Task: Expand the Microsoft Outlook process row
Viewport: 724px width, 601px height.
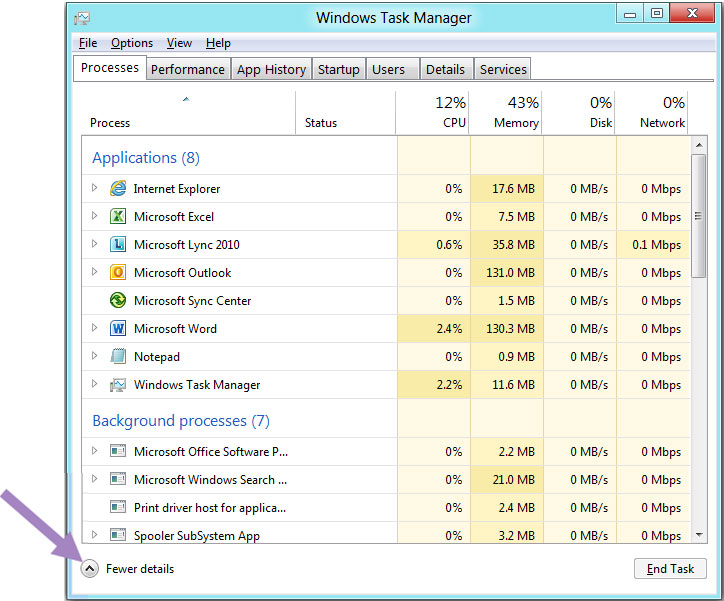Action: tap(95, 272)
